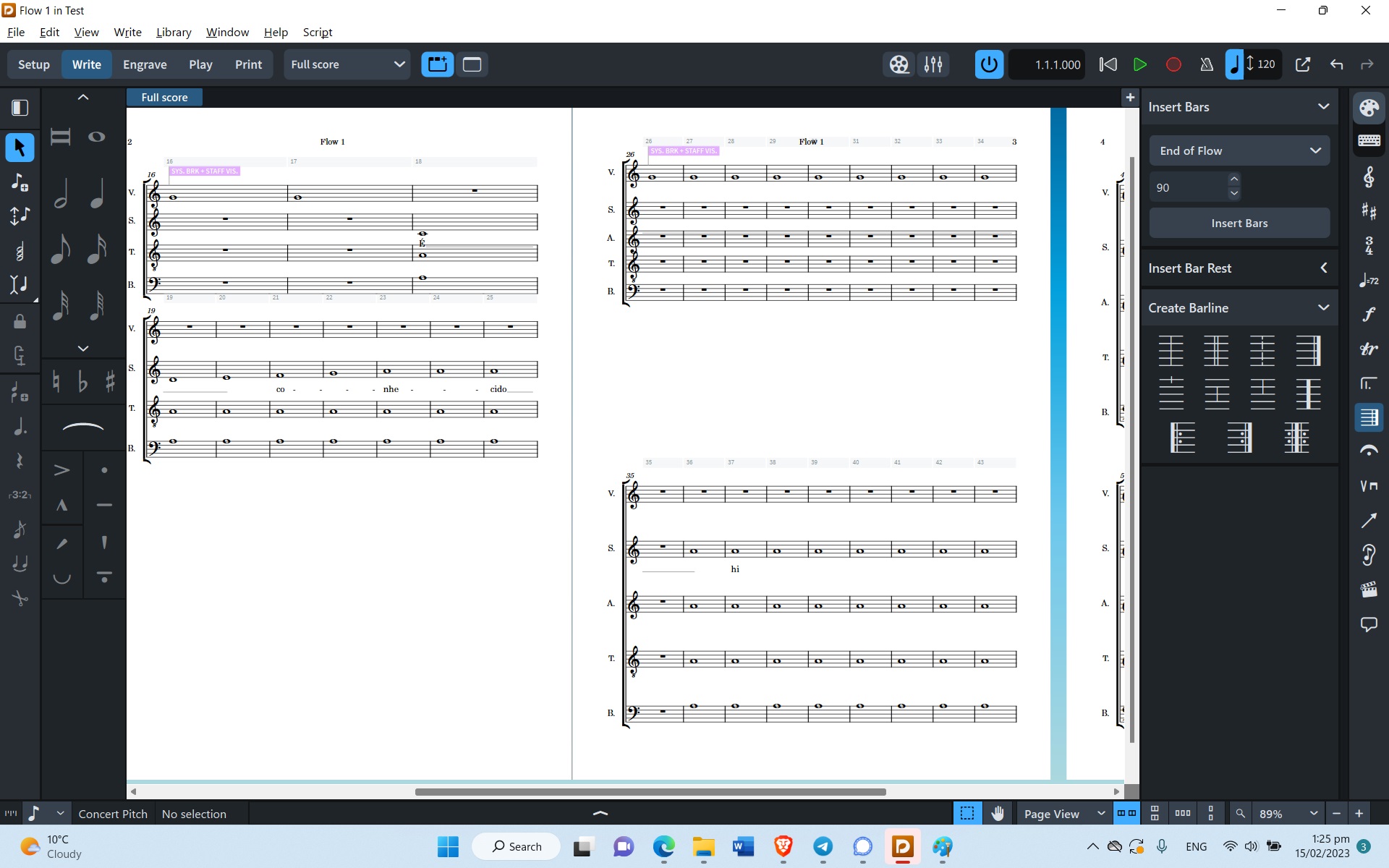Screen dimensions: 1389x868
Task: Open the Dynamics panel icon
Action: [x=1368, y=314]
